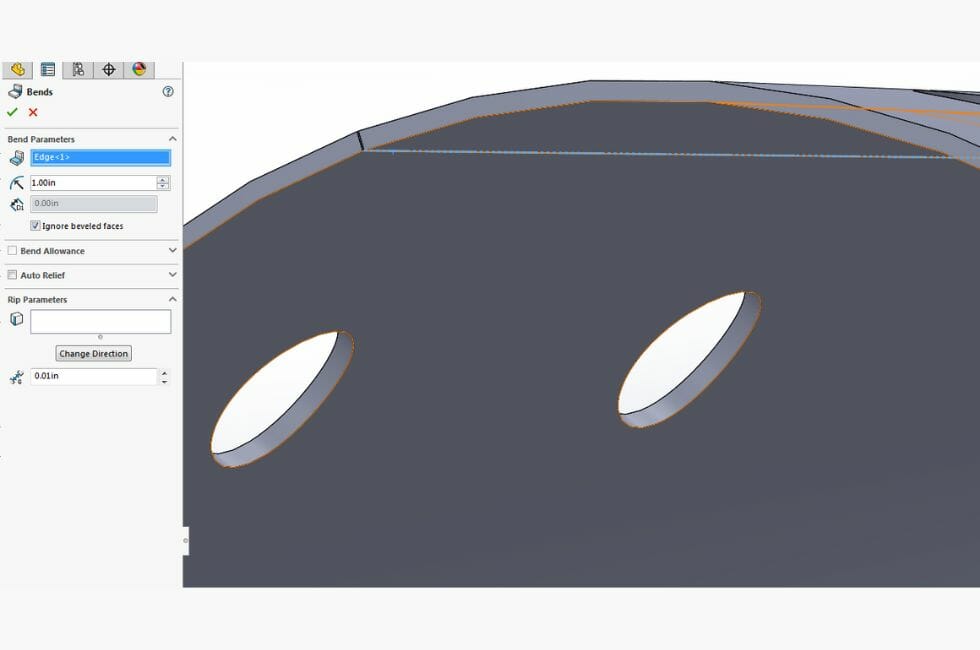980x650 pixels.
Task: Enable the Auto Relief checkbox
Action: [x=11, y=274]
